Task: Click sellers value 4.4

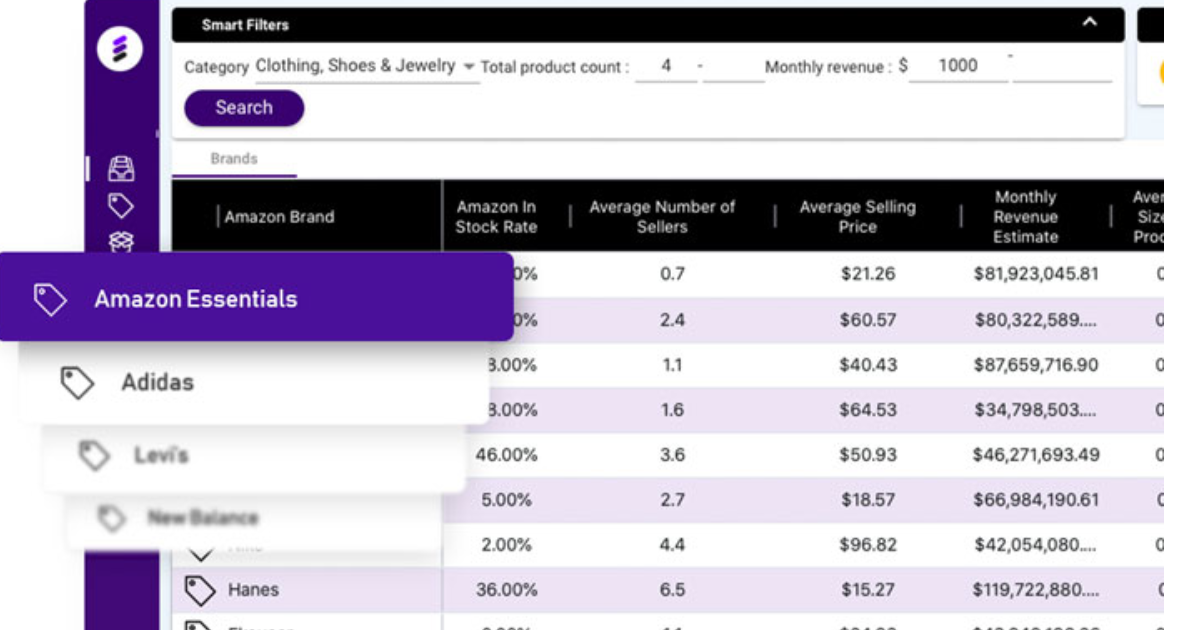Action: pos(672,545)
